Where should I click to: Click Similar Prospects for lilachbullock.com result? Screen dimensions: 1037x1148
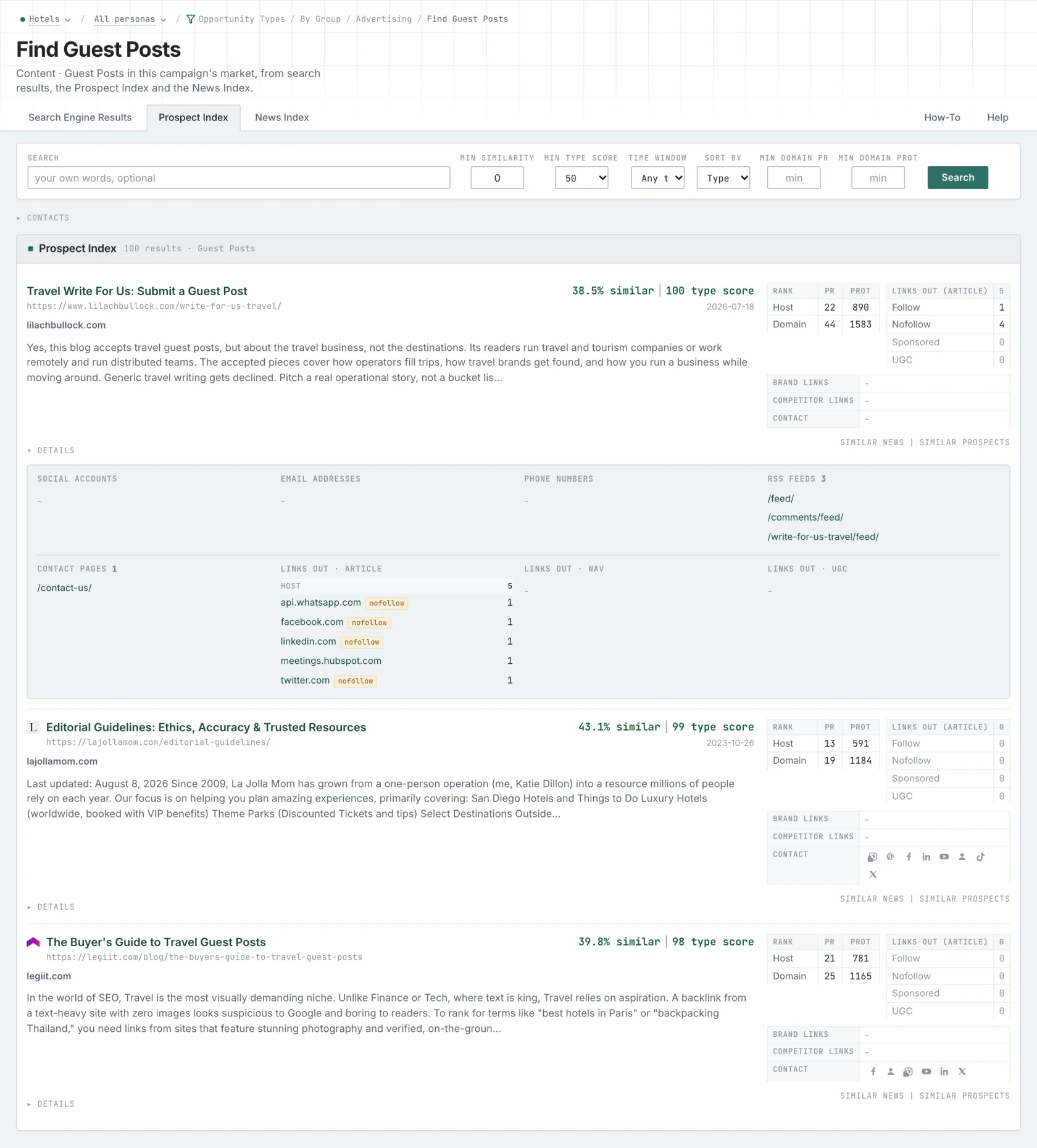(x=964, y=443)
